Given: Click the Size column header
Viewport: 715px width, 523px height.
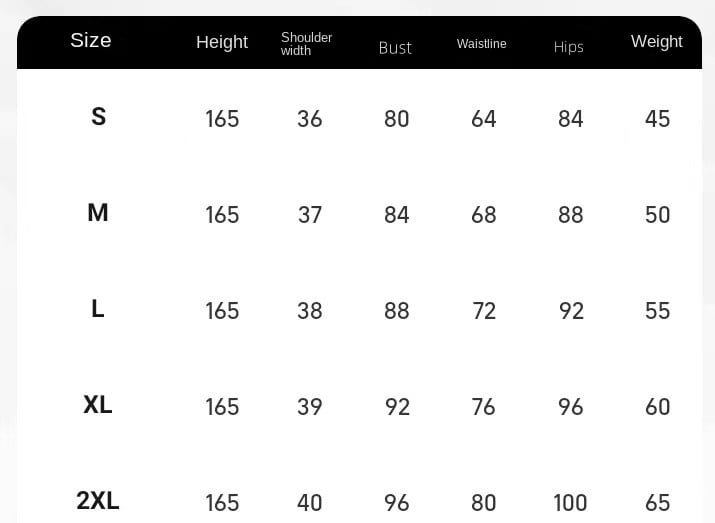Looking at the screenshot, I should [91, 40].
